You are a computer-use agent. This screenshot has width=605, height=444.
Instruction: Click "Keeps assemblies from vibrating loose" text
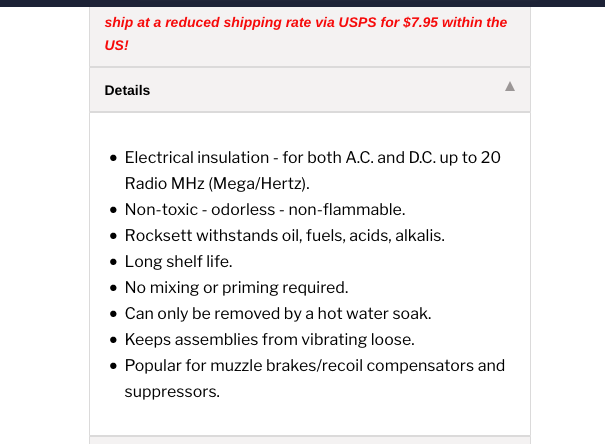[269, 339]
